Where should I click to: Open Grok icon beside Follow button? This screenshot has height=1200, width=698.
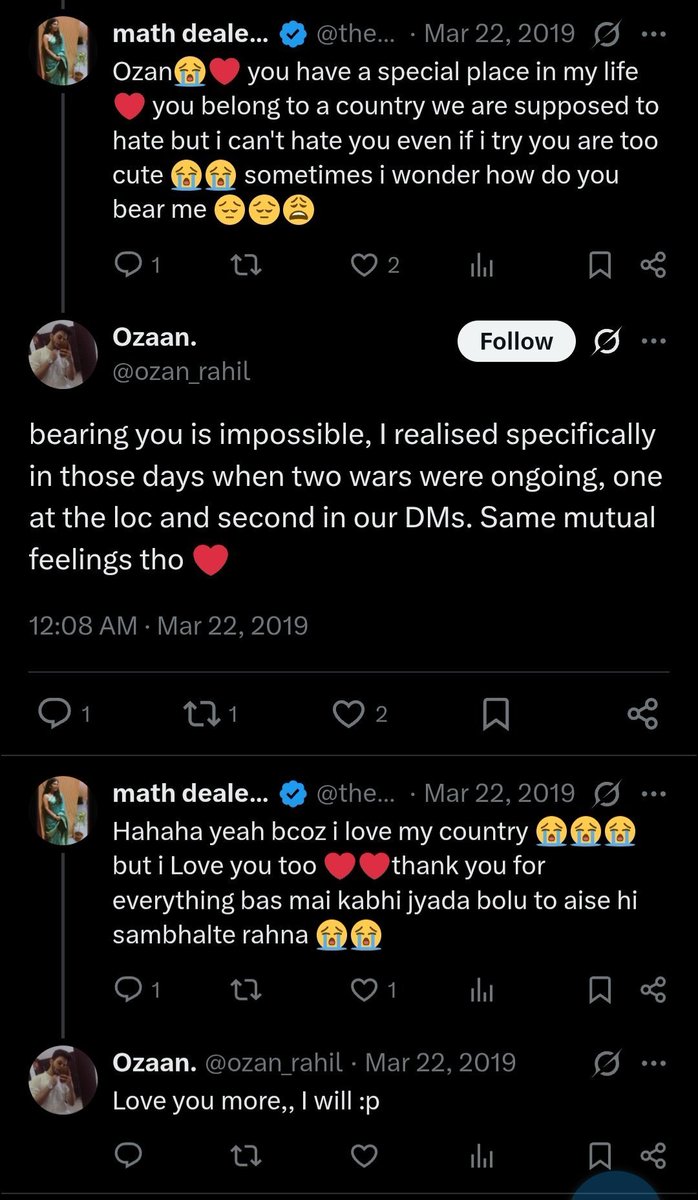605,341
